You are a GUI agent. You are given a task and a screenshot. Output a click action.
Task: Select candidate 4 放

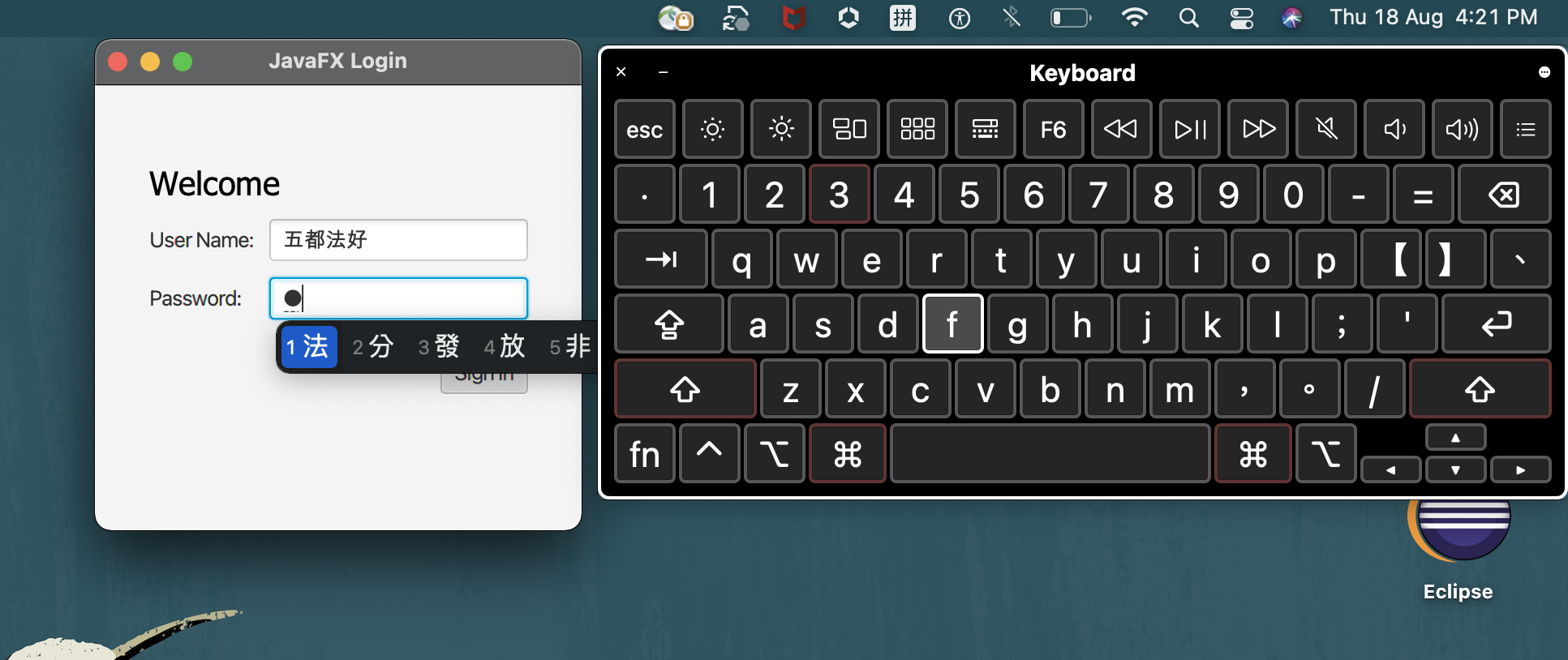(x=505, y=347)
